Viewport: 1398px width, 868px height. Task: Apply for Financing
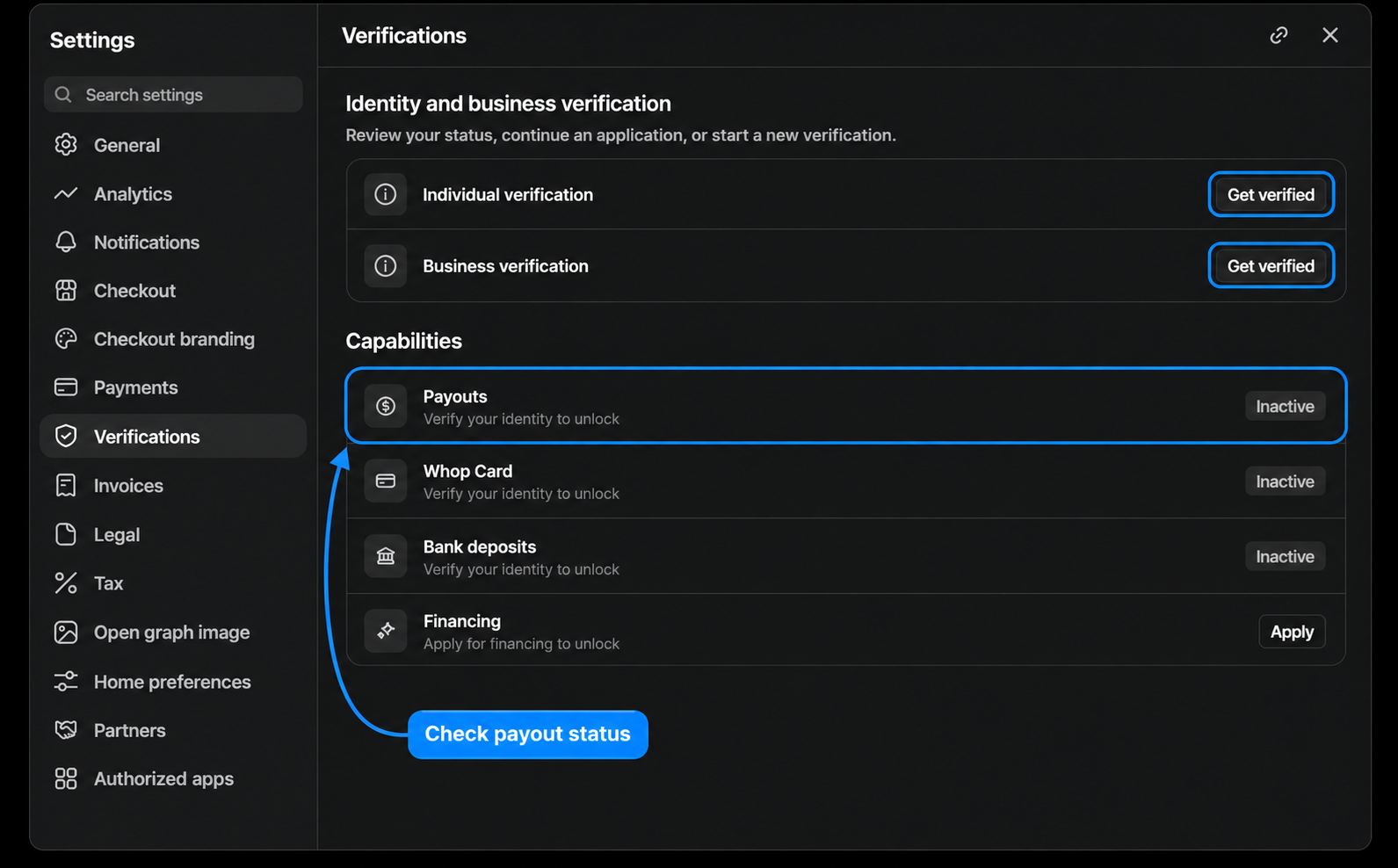point(1292,632)
